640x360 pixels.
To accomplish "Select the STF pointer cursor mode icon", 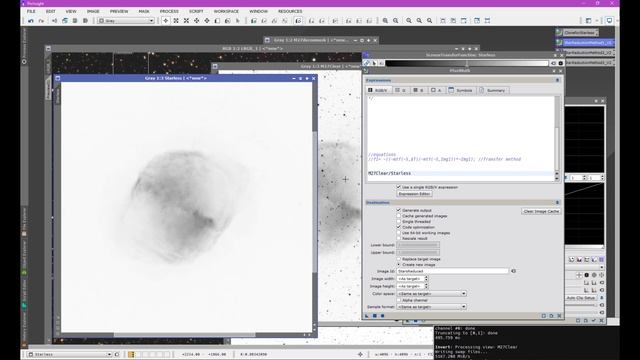I will click(374, 63).
